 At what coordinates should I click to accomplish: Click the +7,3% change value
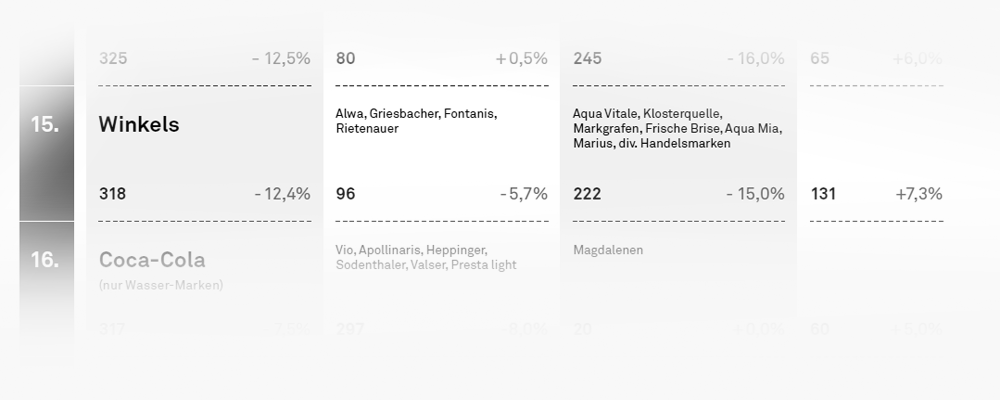coord(919,194)
